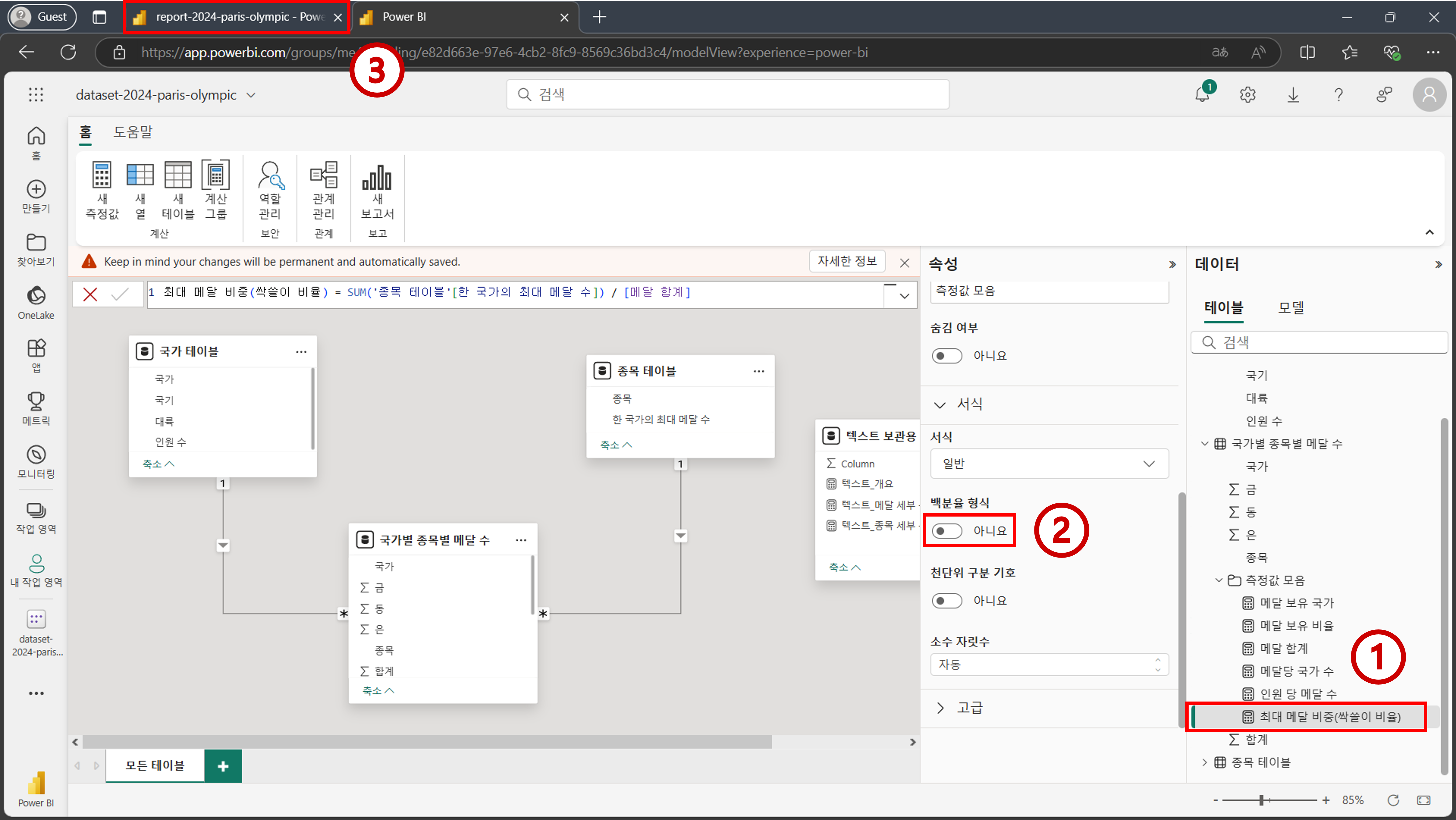Reset layout icon beside zoom percentage

pyautogui.click(x=1393, y=800)
